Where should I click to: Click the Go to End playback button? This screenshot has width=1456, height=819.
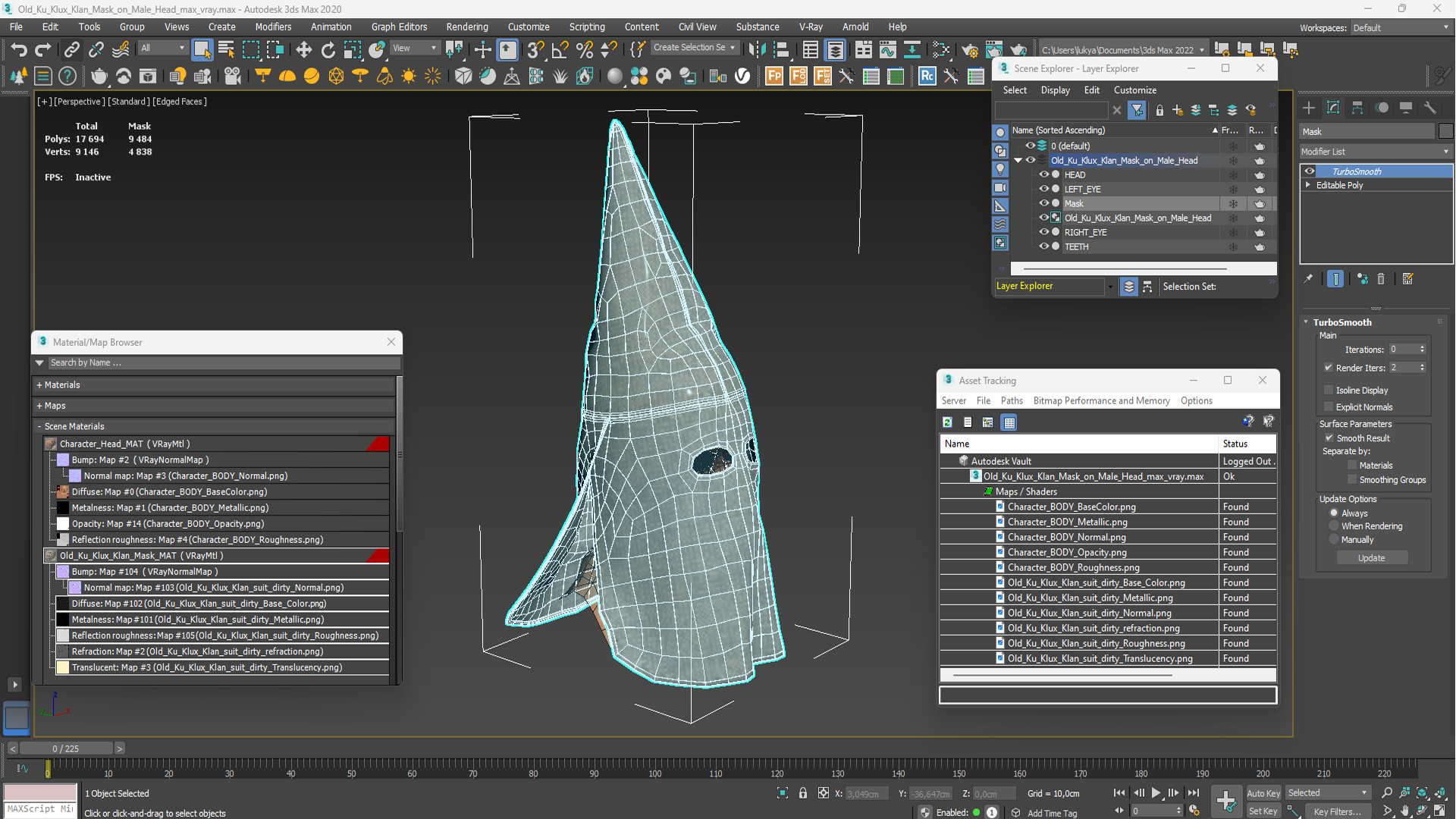(x=1193, y=793)
